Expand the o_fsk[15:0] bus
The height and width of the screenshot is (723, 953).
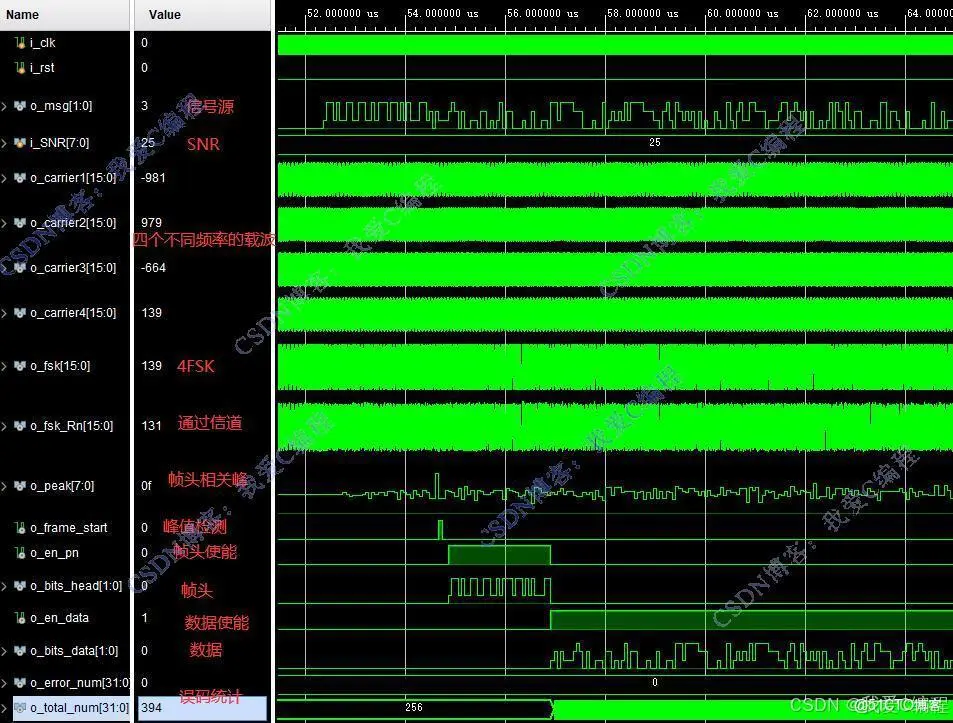point(4,366)
